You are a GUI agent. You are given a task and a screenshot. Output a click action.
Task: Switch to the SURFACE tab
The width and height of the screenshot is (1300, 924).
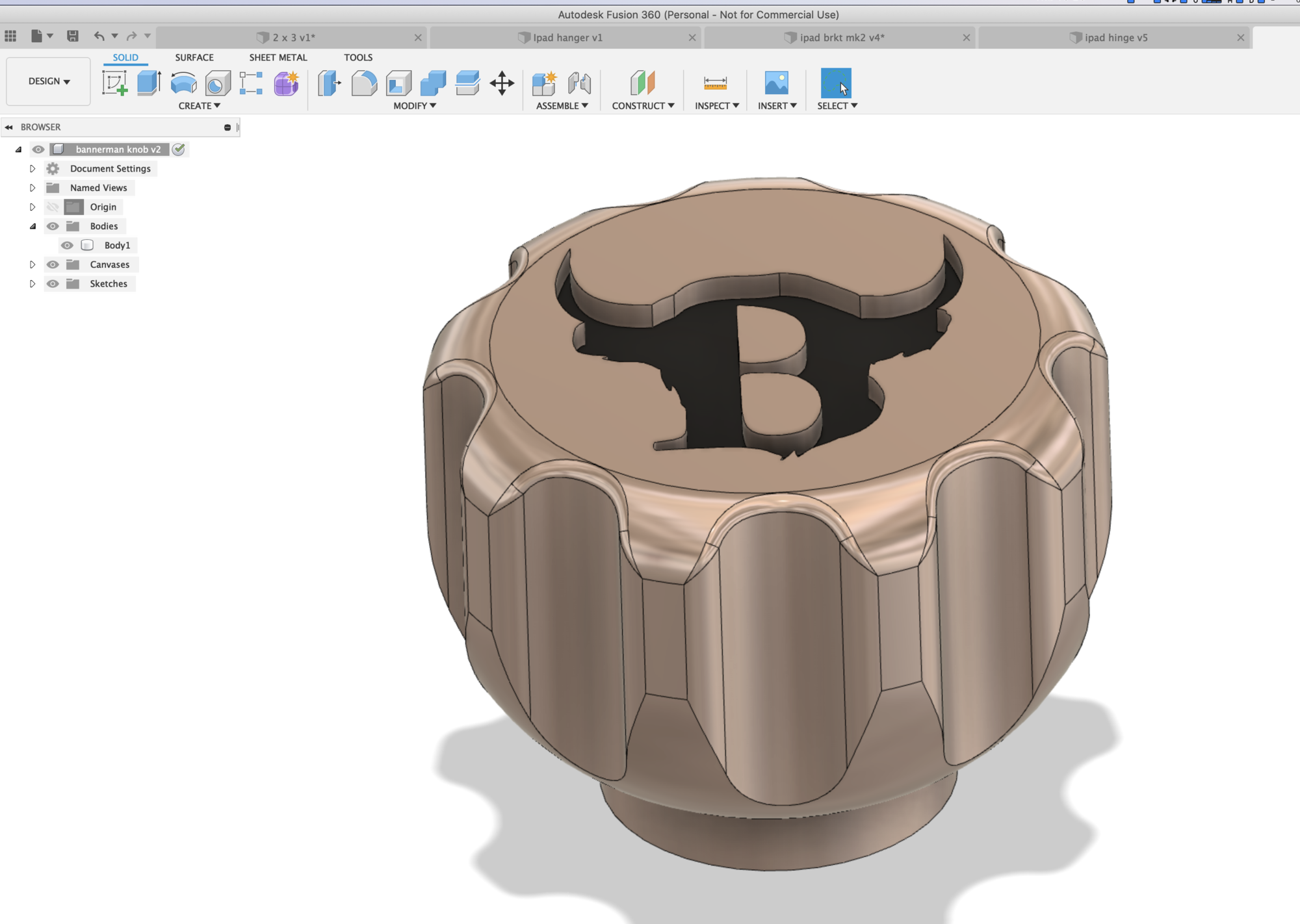coord(194,58)
